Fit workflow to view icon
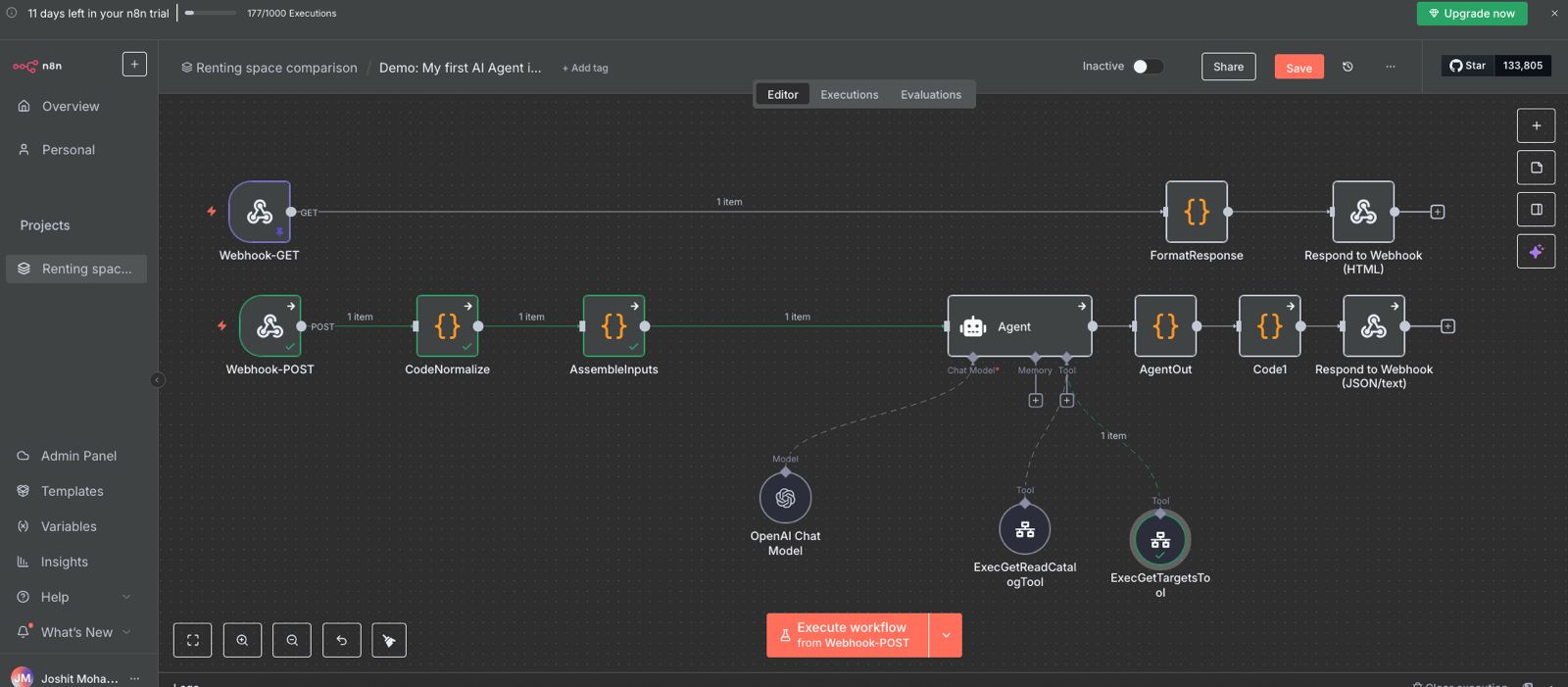The width and height of the screenshot is (1568, 687). [x=193, y=640]
